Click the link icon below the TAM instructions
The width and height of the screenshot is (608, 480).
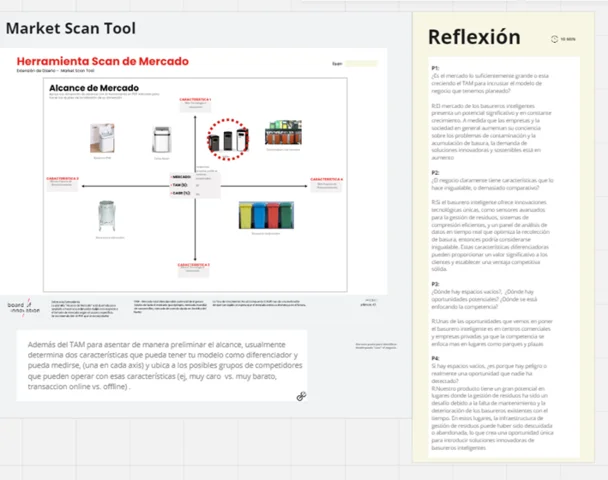[x=301, y=396]
